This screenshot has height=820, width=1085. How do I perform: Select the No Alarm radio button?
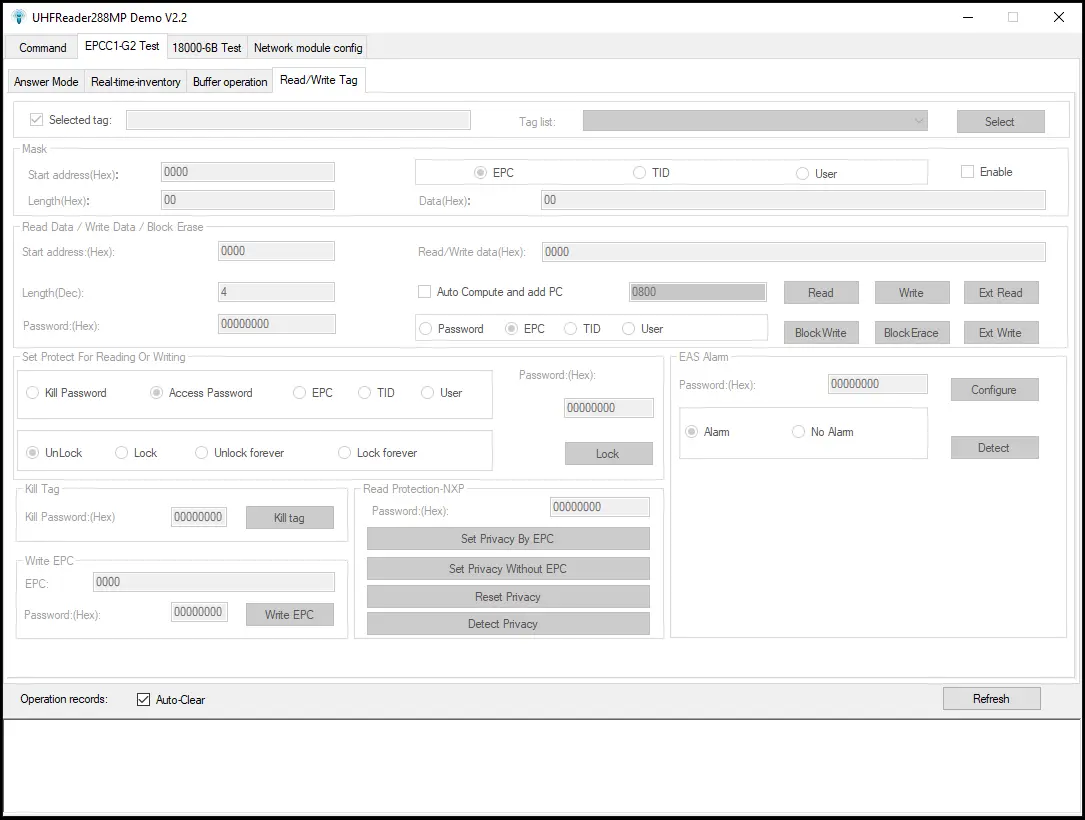click(798, 432)
